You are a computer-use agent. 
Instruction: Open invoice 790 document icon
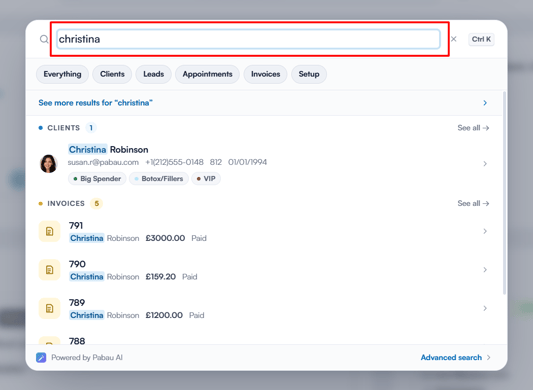[50, 270]
